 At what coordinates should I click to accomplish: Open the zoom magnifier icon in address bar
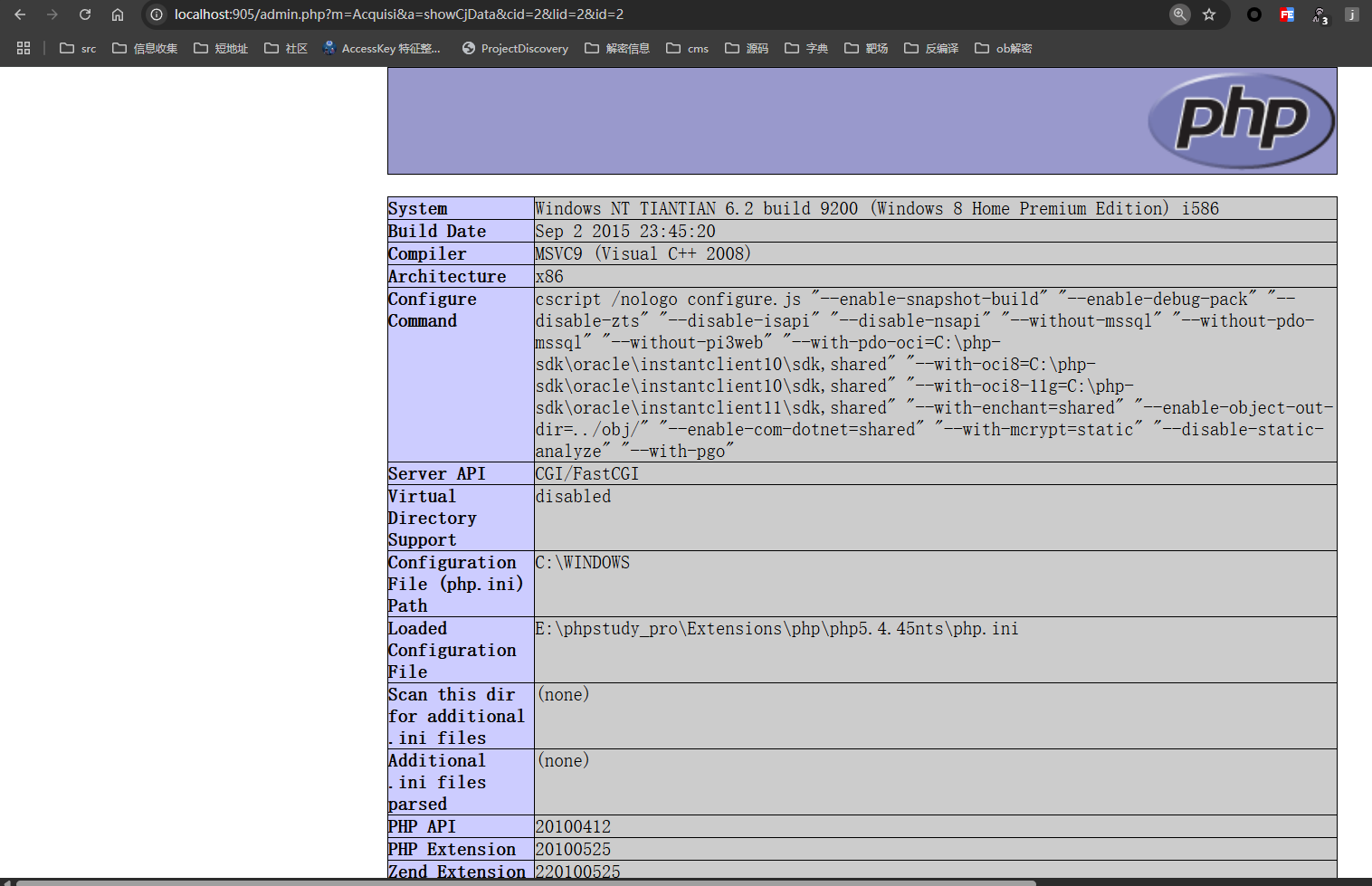1179,14
